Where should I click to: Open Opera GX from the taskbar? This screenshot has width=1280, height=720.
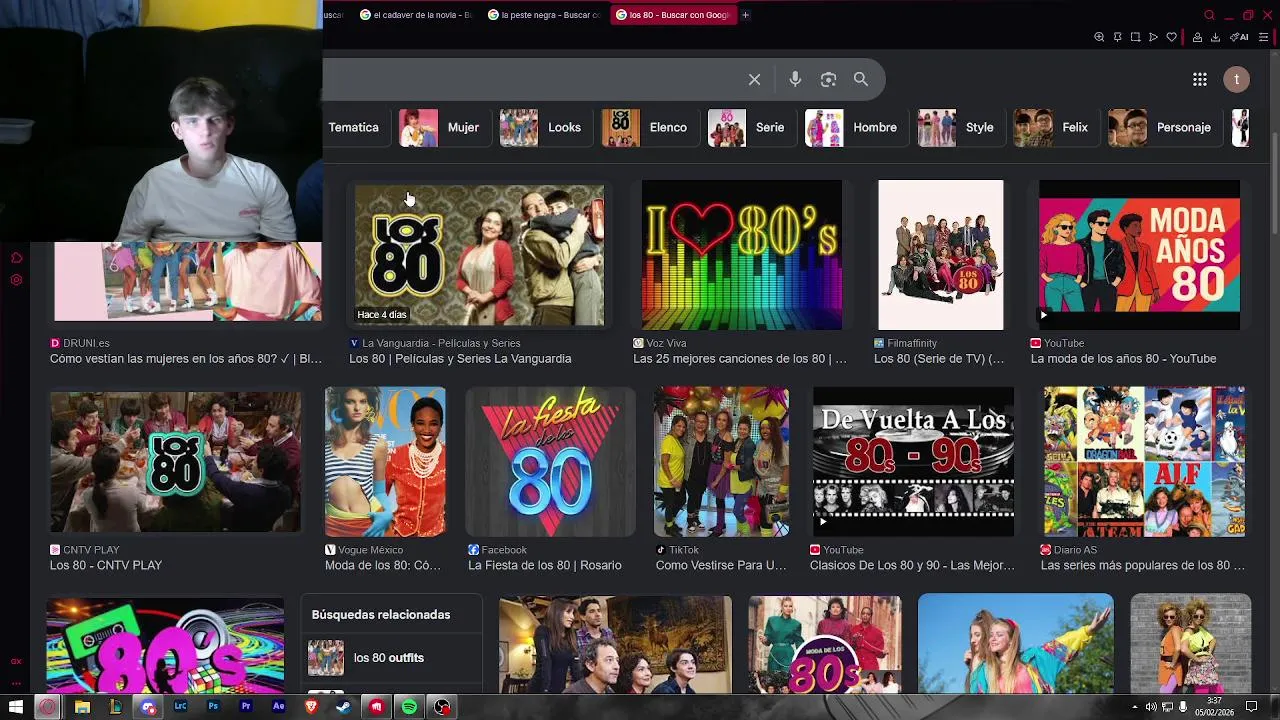coord(47,707)
